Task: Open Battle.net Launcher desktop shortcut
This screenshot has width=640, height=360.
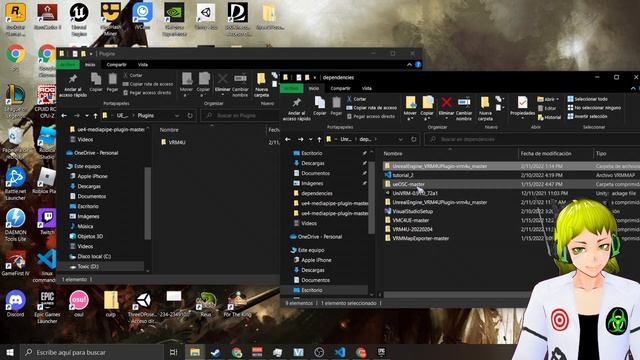Action: point(16,184)
